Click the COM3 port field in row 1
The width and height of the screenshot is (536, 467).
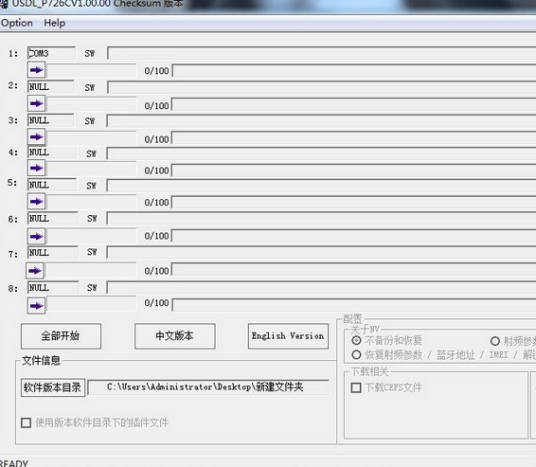tap(51, 53)
